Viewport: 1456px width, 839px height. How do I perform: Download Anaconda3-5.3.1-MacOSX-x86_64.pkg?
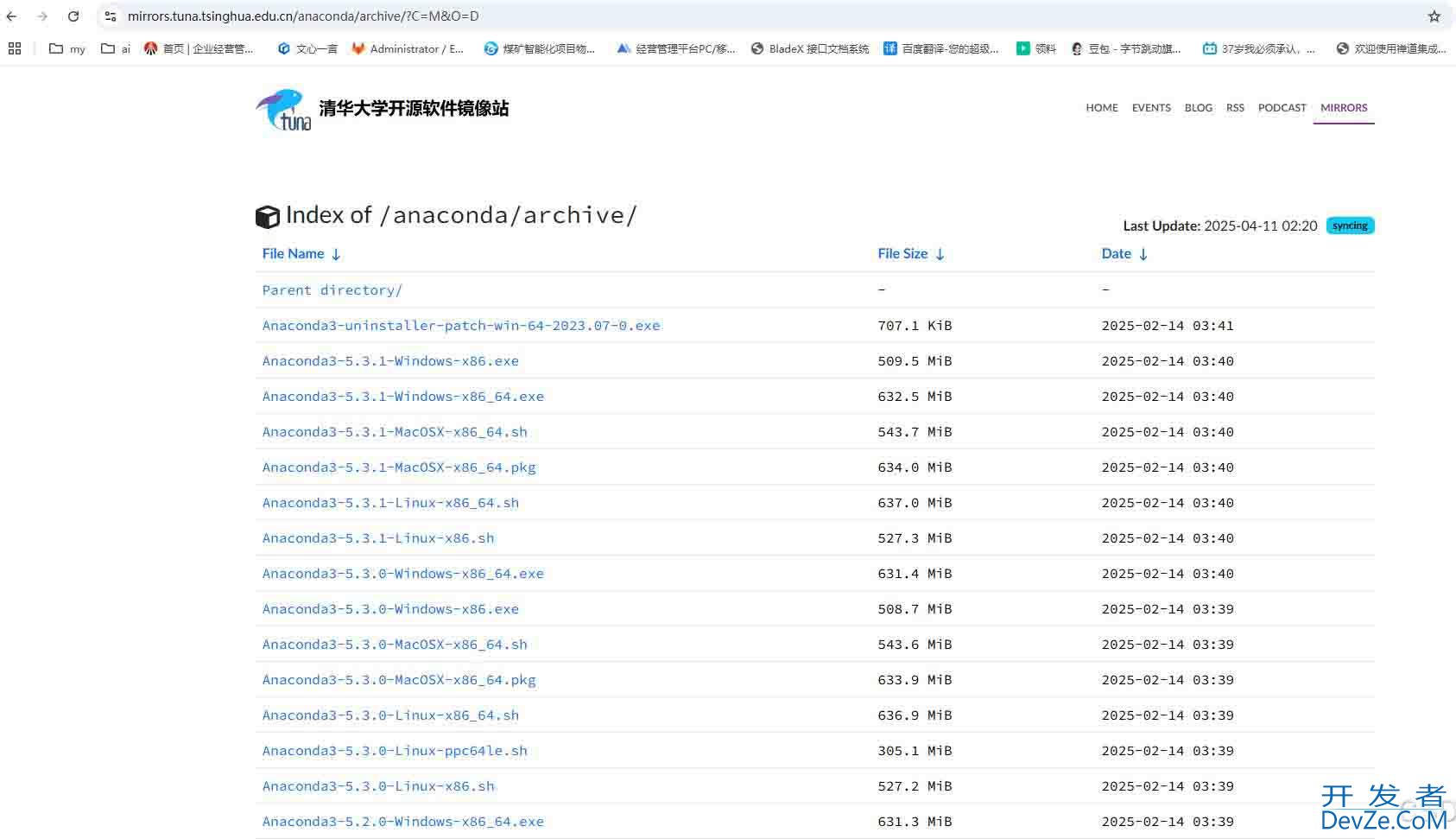tap(399, 467)
